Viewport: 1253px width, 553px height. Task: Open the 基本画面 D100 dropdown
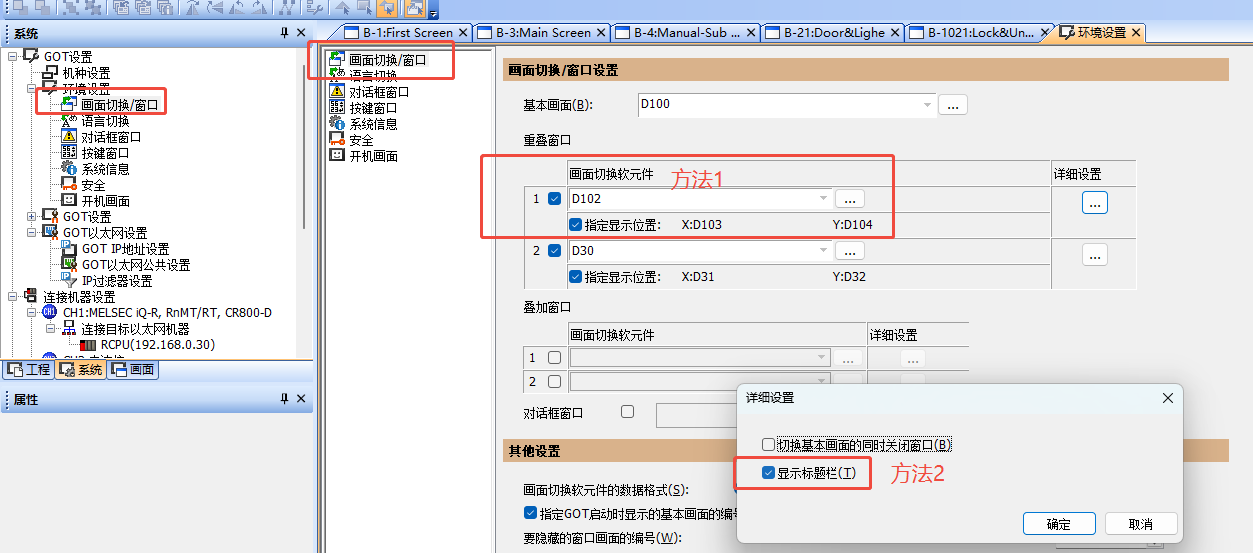tap(928, 104)
